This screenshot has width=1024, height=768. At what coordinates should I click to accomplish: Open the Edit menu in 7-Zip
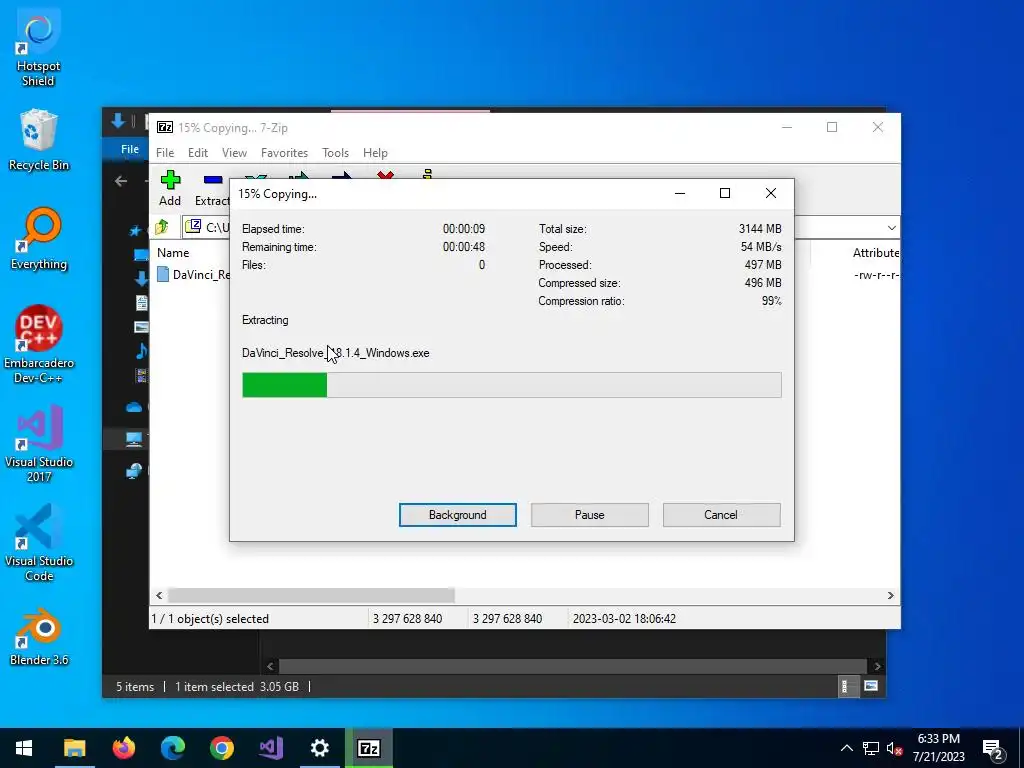(x=198, y=153)
